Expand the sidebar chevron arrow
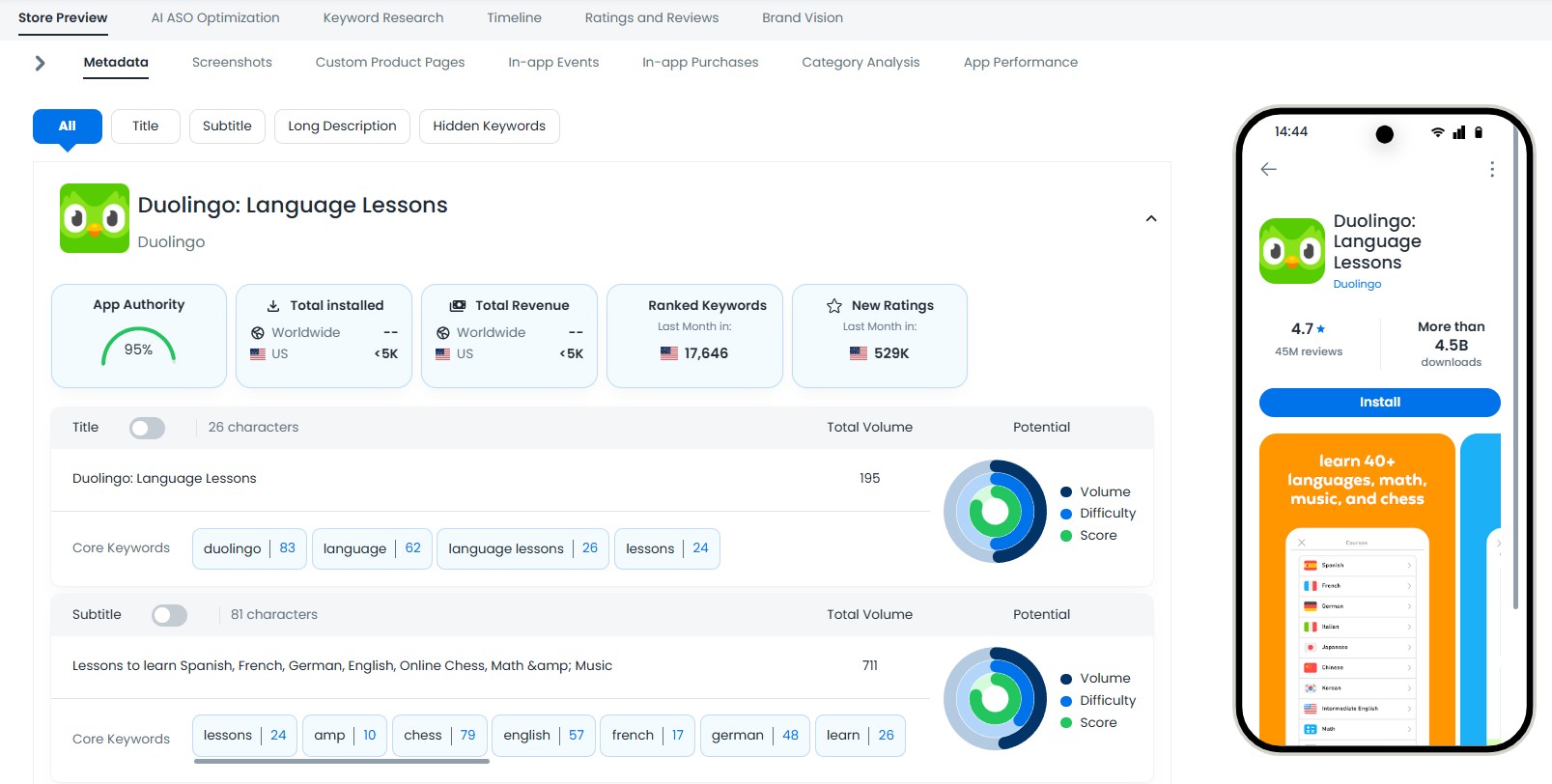1552x784 pixels. [40, 63]
